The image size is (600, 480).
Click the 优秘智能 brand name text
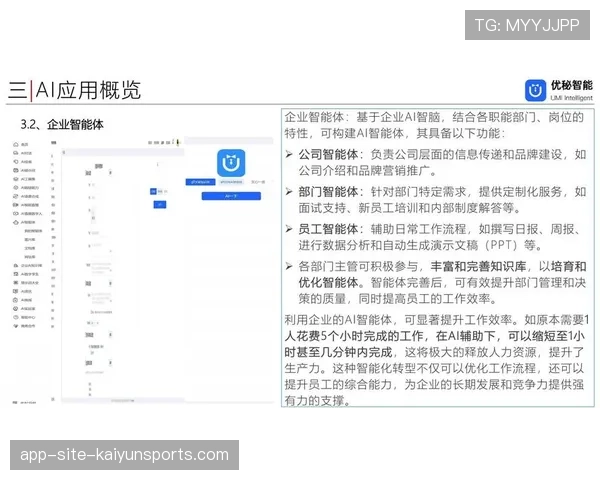coord(571,85)
